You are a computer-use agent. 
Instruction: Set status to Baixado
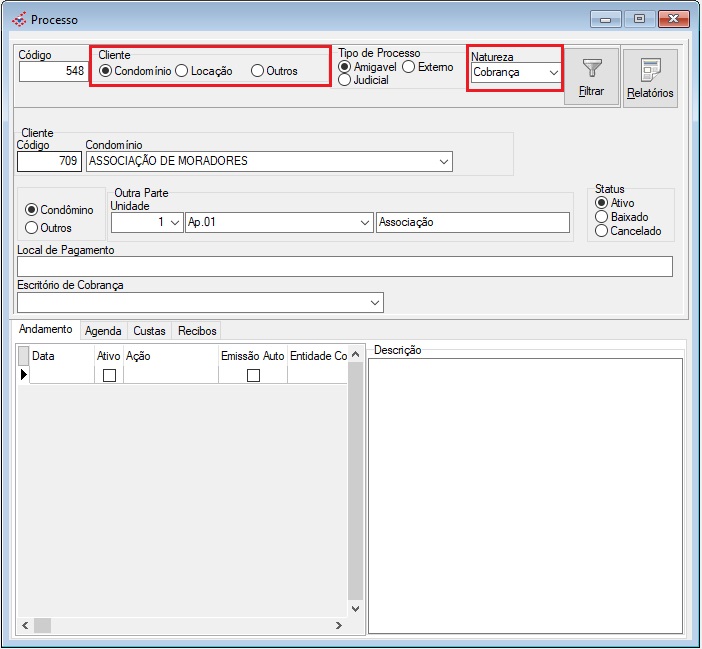tap(601, 216)
